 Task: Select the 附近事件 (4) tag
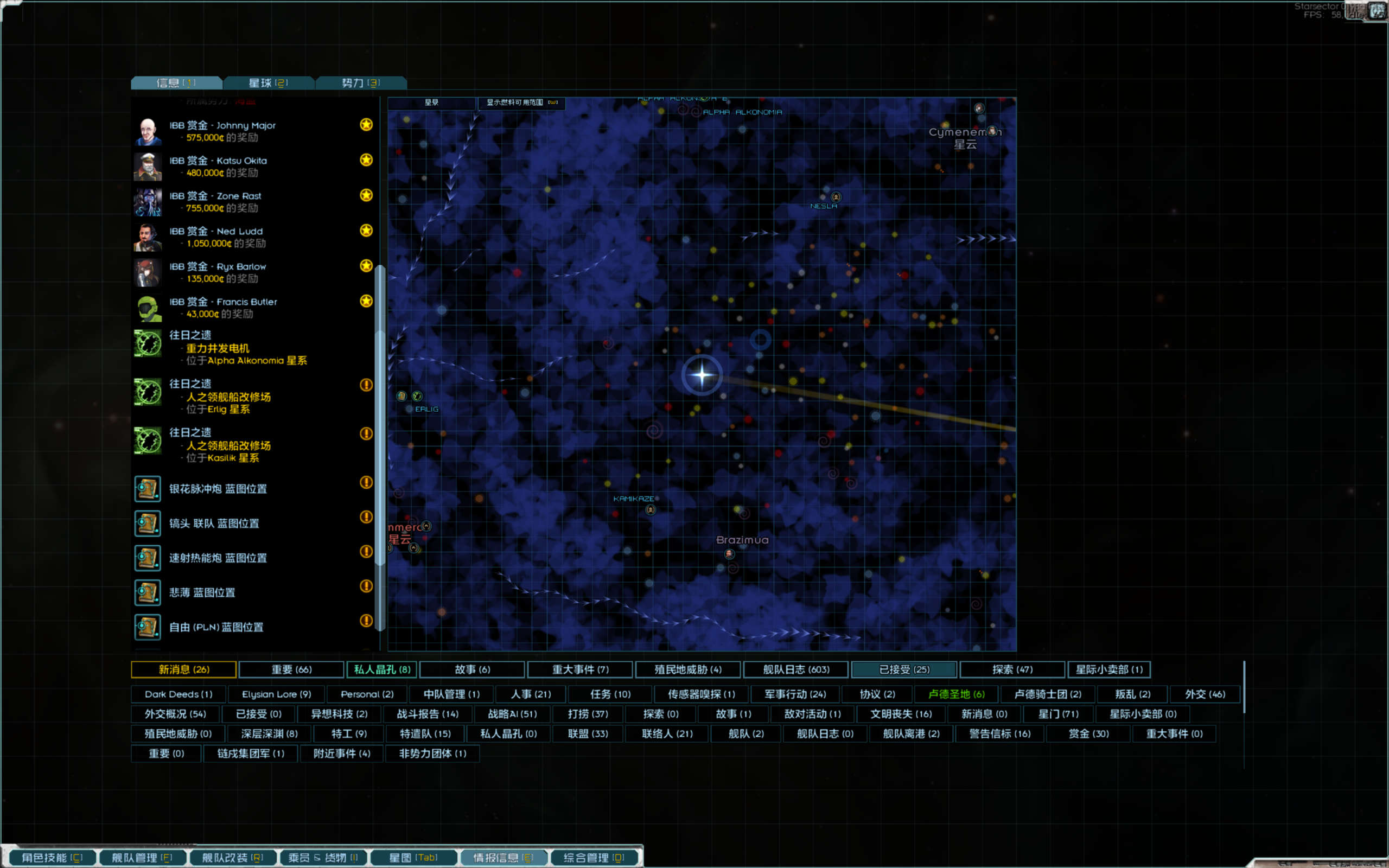click(341, 753)
